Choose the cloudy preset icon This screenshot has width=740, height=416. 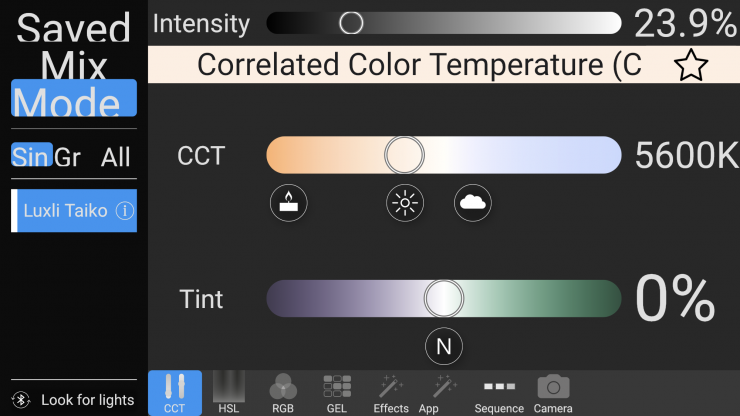coord(473,203)
